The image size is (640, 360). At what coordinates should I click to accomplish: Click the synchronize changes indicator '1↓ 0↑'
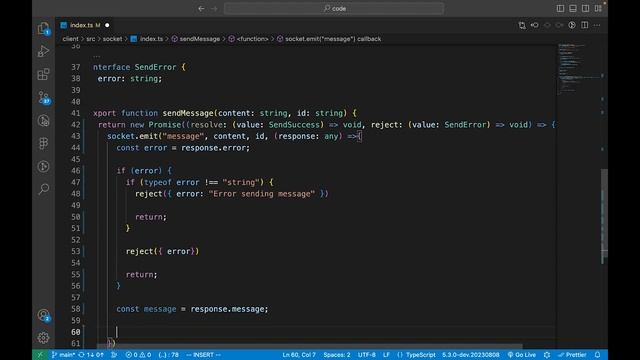point(91,355)
